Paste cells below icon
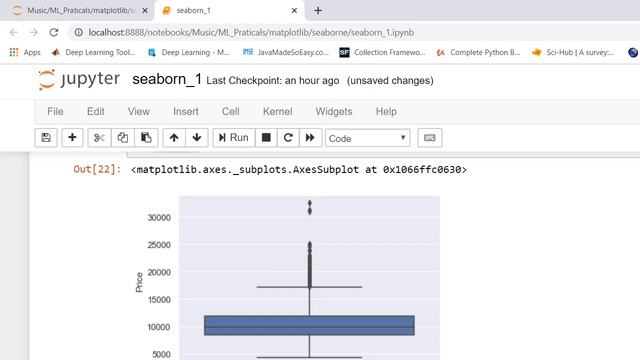Image resolution: width=640 pixels, height=360 pixels. (146, 138)
